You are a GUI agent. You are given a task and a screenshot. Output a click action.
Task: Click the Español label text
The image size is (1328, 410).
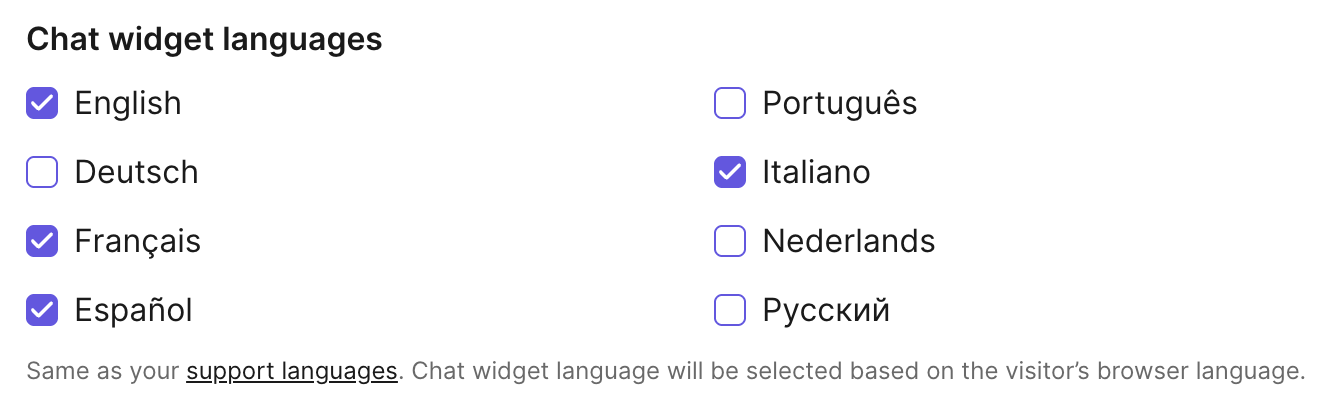click(x=133, y=310)
